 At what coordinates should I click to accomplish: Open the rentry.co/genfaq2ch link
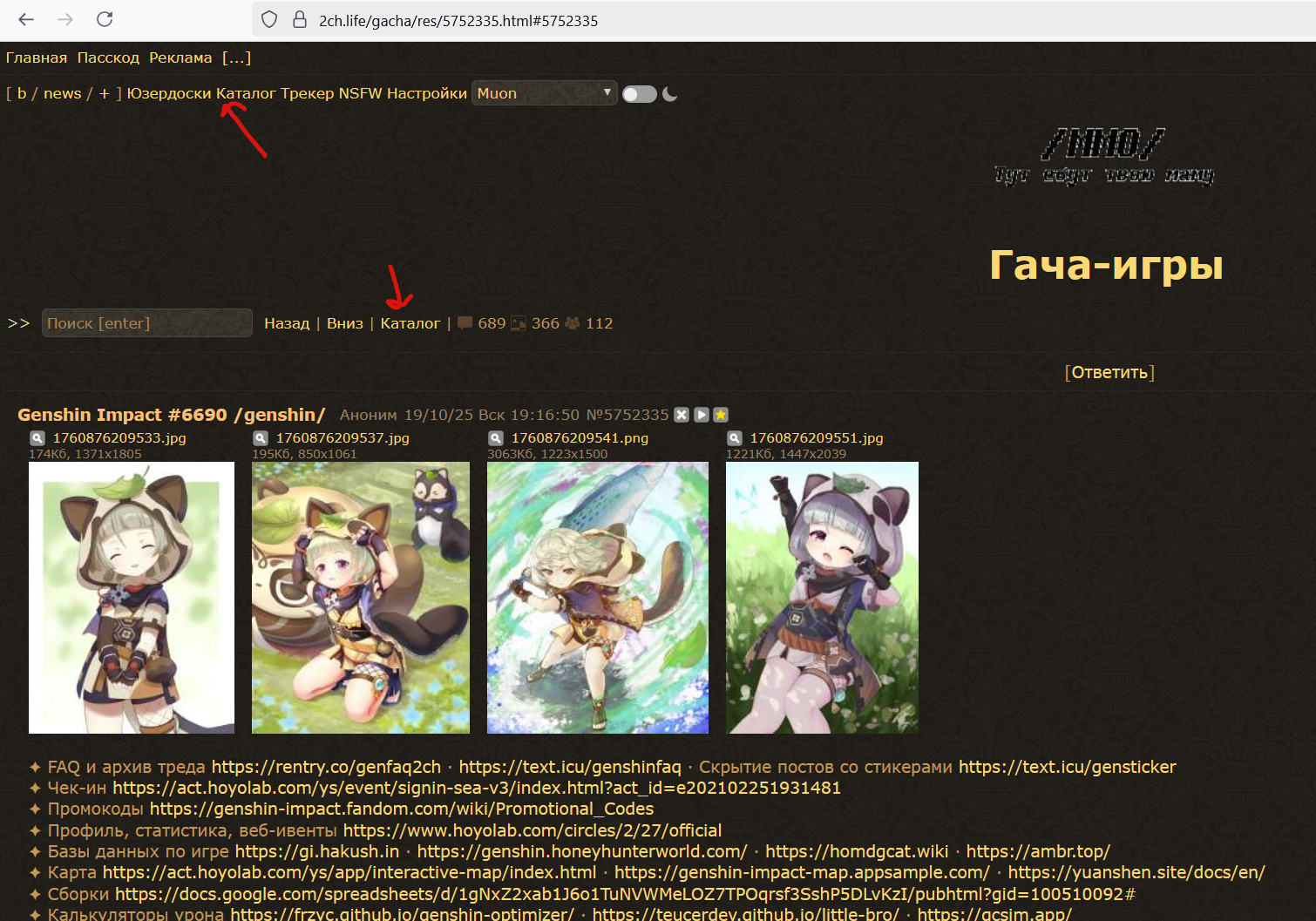tap(326, 767)
